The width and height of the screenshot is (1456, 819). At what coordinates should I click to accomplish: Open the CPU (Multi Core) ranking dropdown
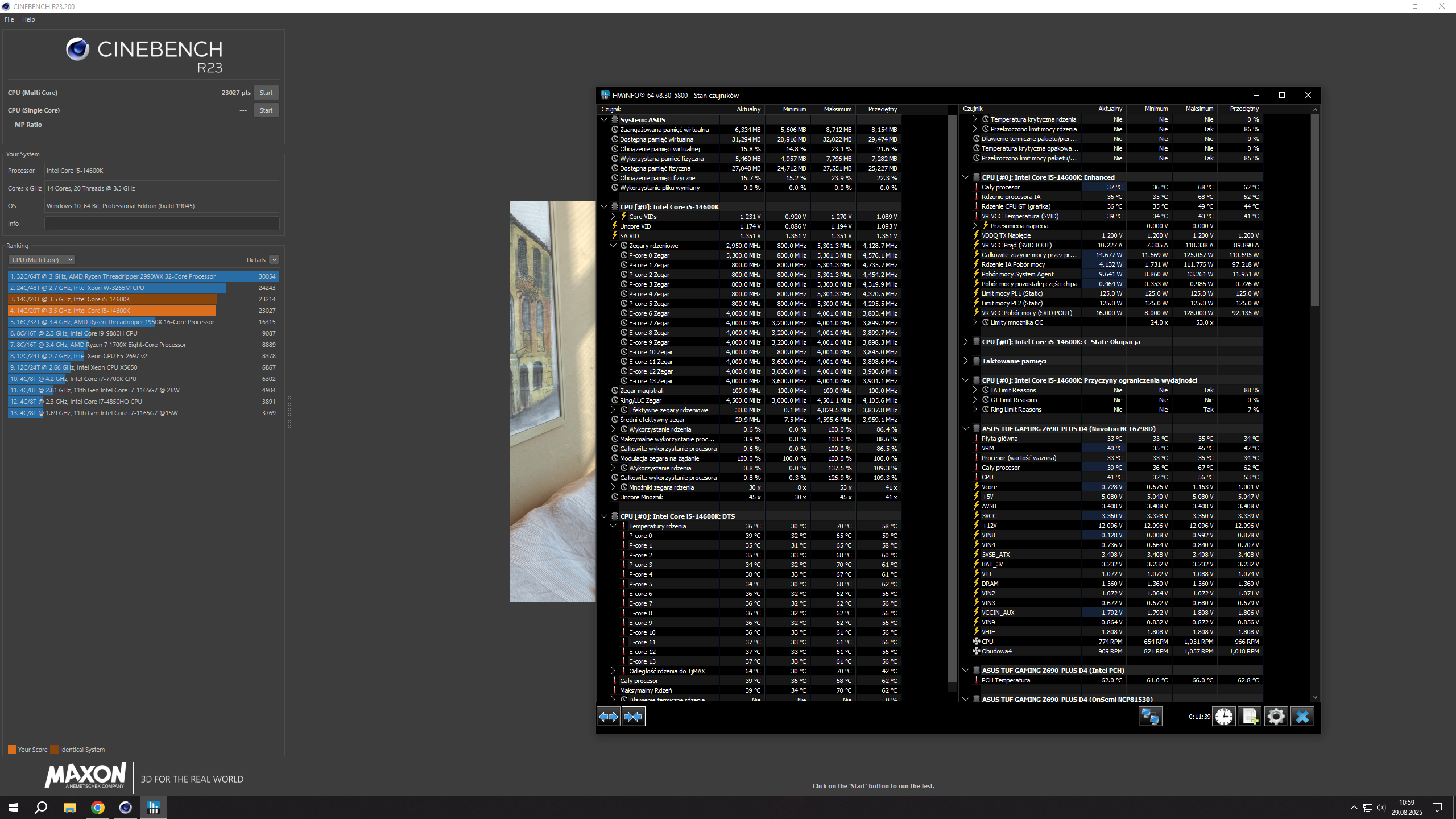click(x=42, y=260)
